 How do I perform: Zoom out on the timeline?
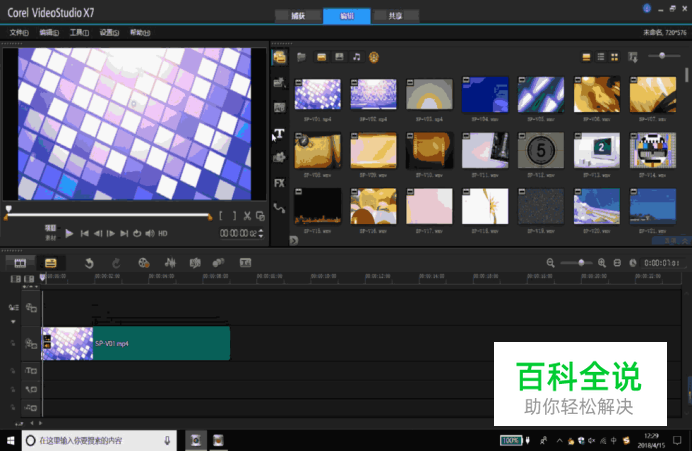[x=550, y=263]
